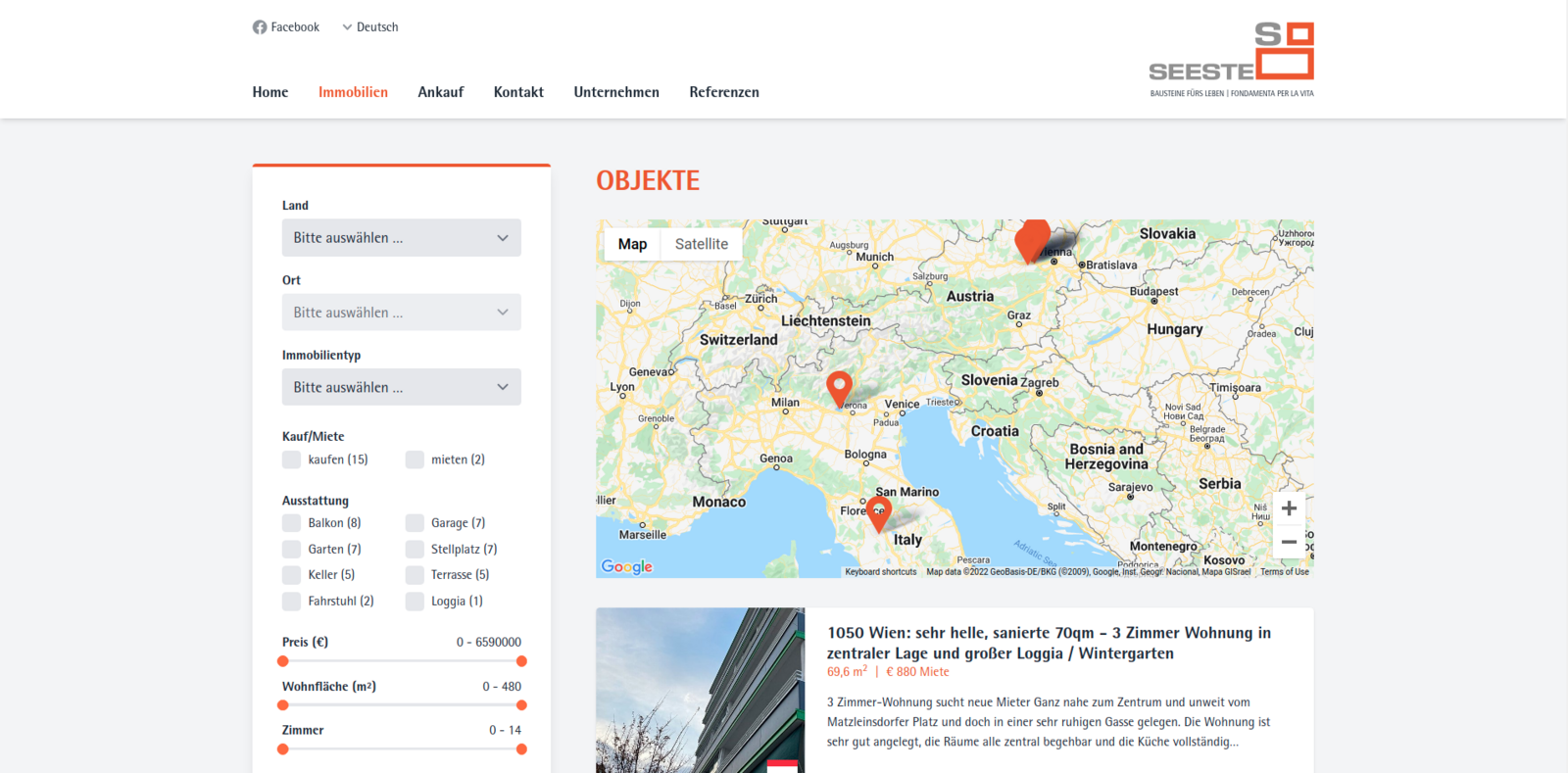Open the Land dropdown

coord(401,238)
